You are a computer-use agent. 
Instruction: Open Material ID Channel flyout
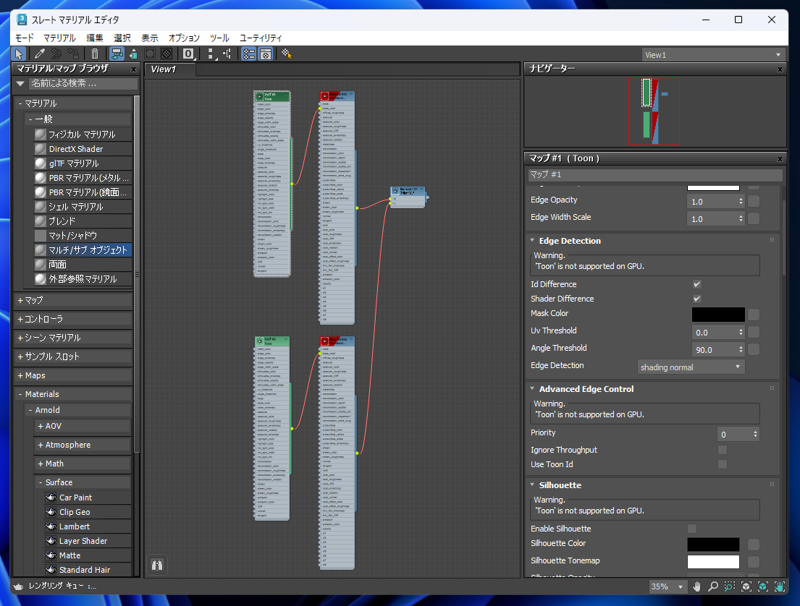tap(188, 54)
